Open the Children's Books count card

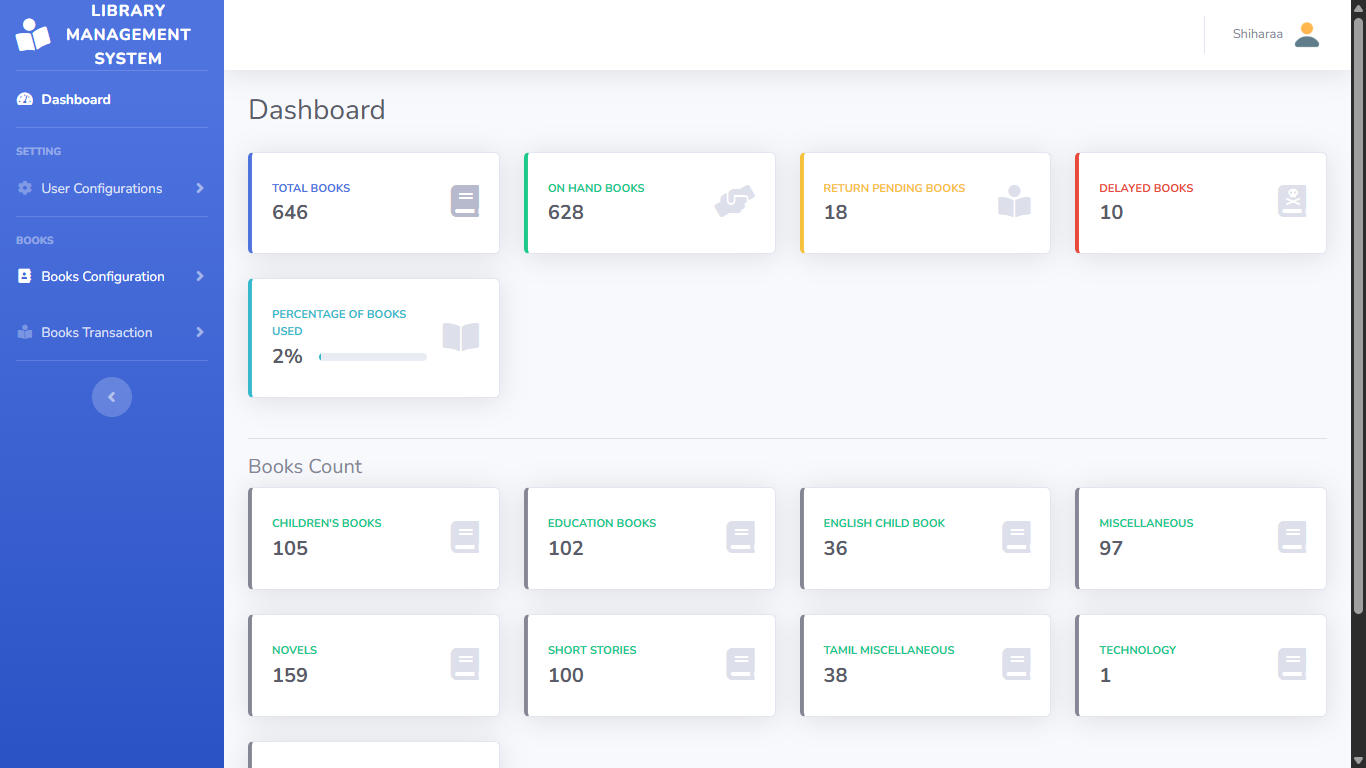pyautogui.click(x=373, y=538)
